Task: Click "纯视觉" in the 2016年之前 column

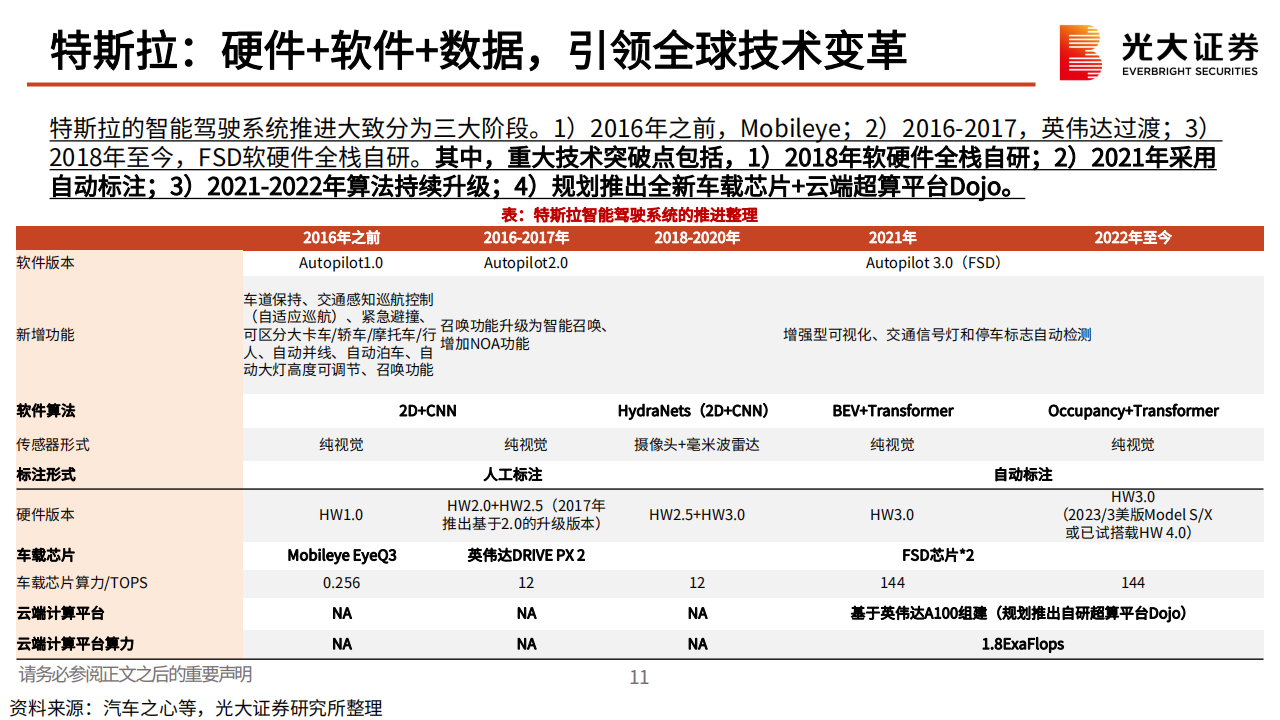Action: (x=341, y=445)
